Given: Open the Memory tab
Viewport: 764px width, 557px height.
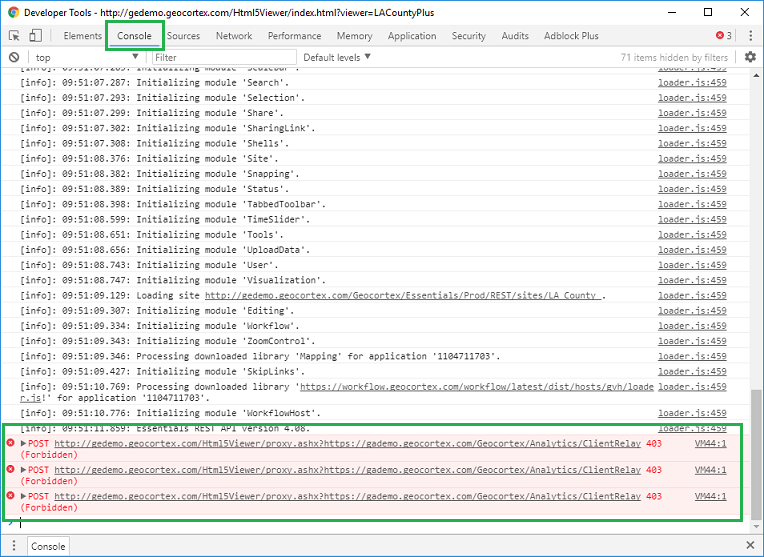Looking at the screenshot, I should pyautogui.click(x=354, y=36).
